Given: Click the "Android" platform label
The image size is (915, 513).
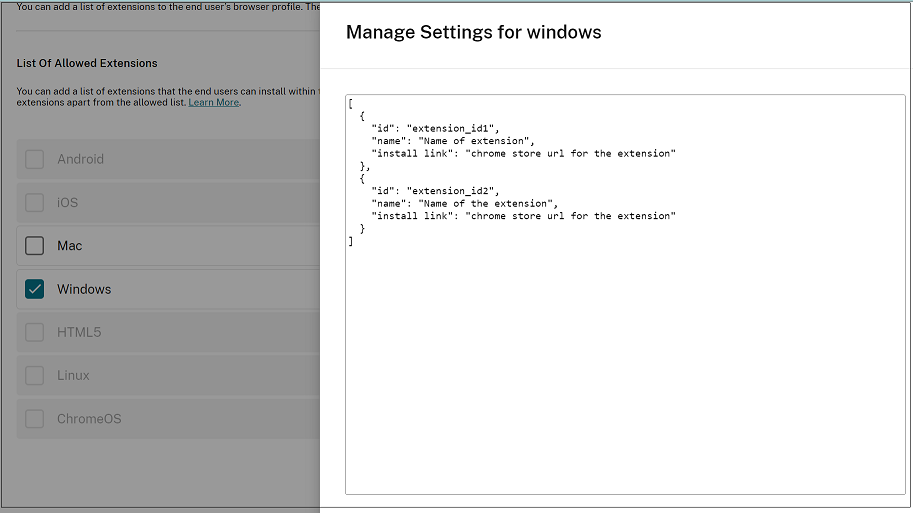Looking at the screenshot, I should tap(80, 159).
